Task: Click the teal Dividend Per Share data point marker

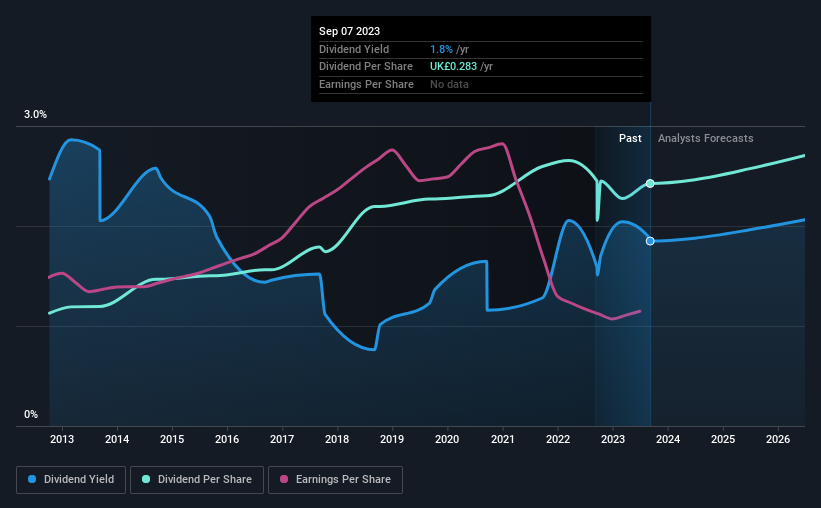Action: pyautogui.click(x=650, y=183)
